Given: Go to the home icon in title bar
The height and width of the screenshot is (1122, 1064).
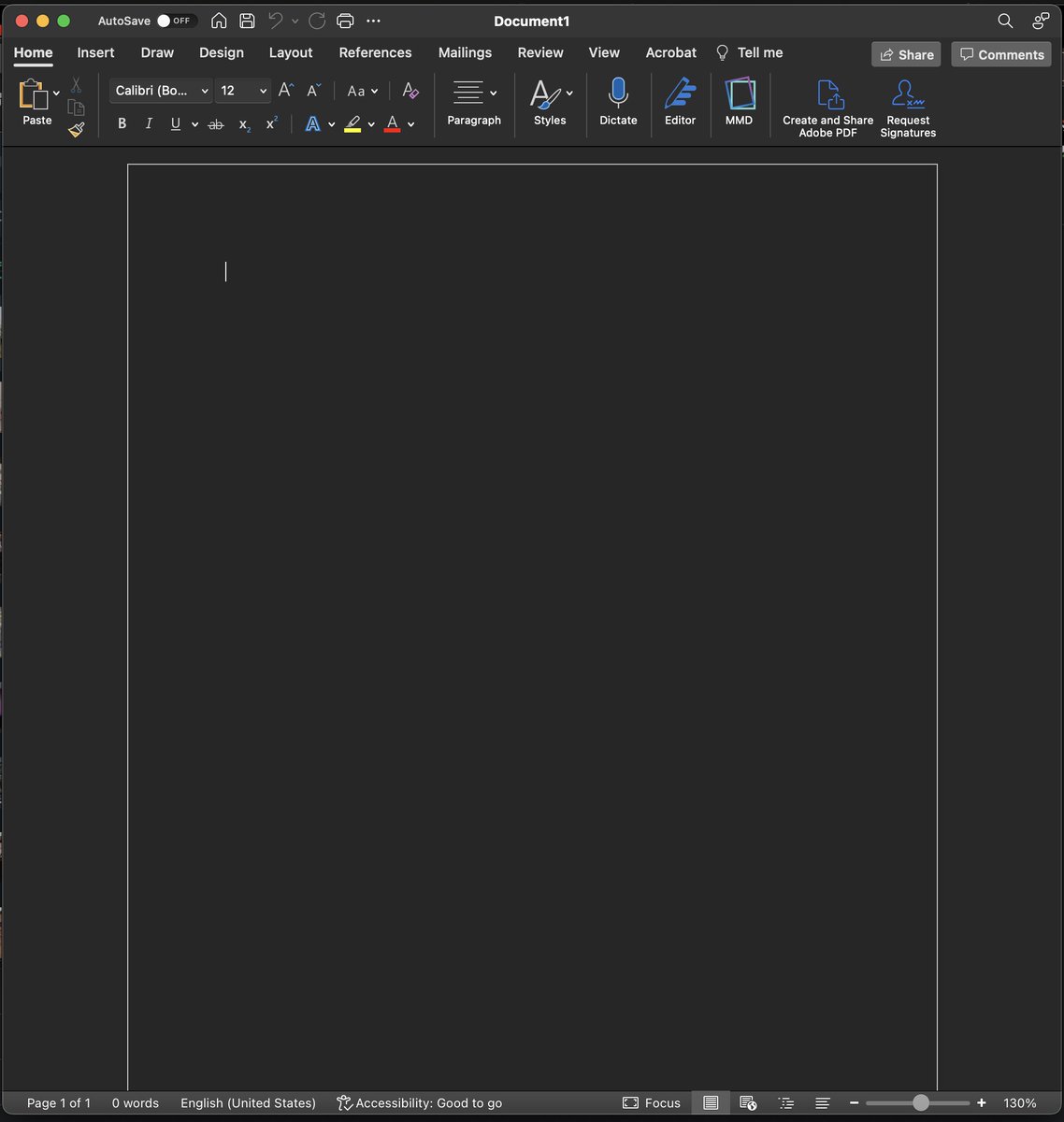Looking at the screenshot, I should 219,21.
